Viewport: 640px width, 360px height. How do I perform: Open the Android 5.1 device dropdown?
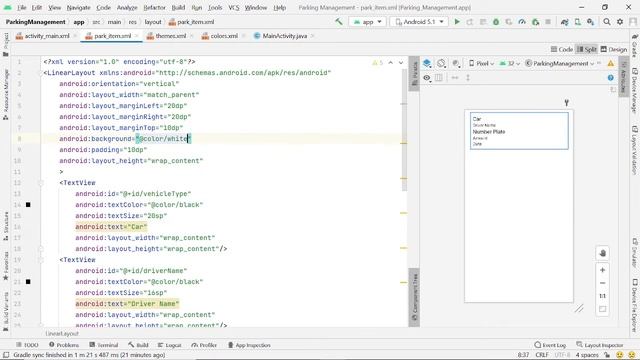pyautogui.click(x=419, y=22)
